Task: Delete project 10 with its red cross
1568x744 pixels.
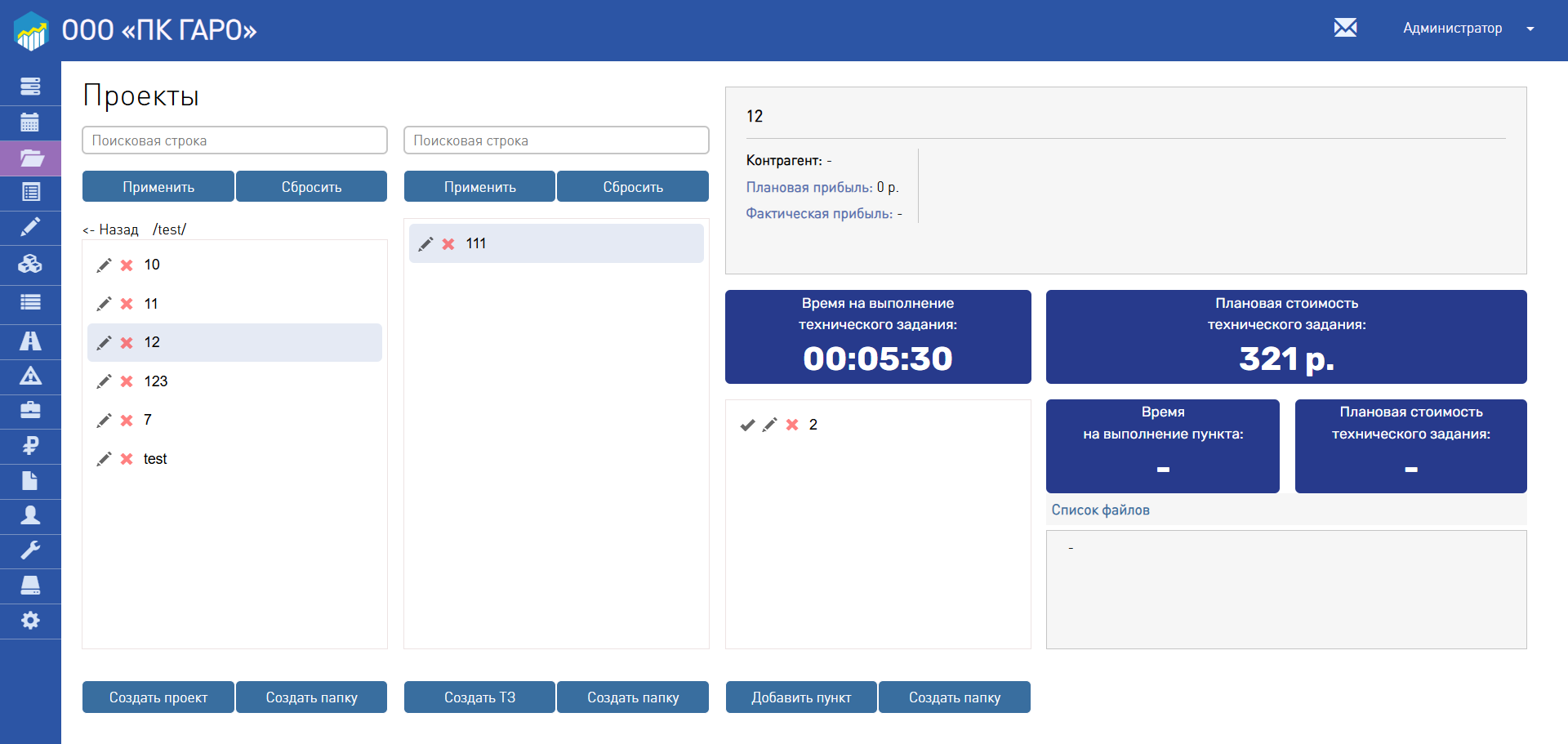Action: pyautogui.click(x=127, y=265)
